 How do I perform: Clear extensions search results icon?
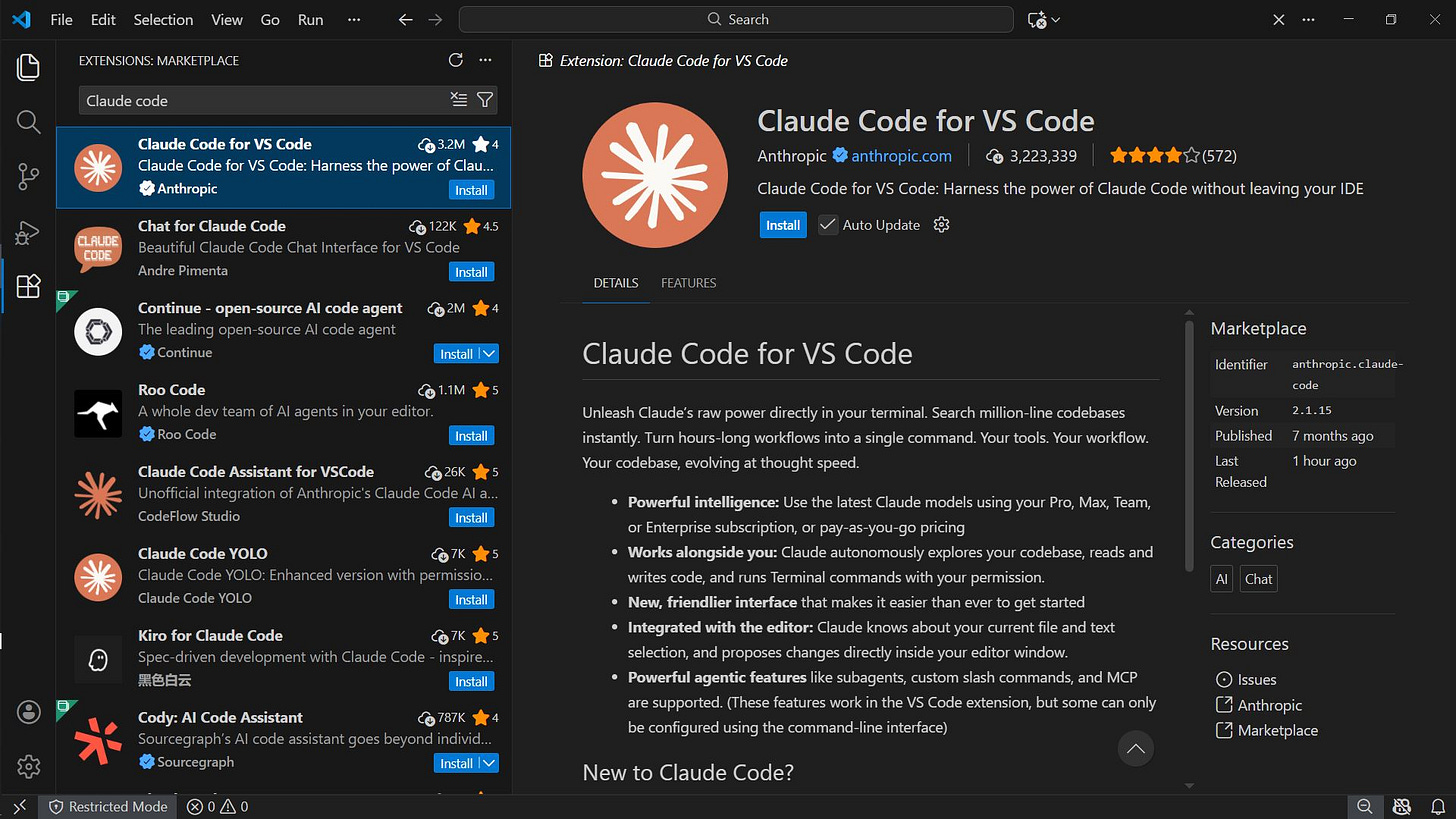(x=459, y=99)
